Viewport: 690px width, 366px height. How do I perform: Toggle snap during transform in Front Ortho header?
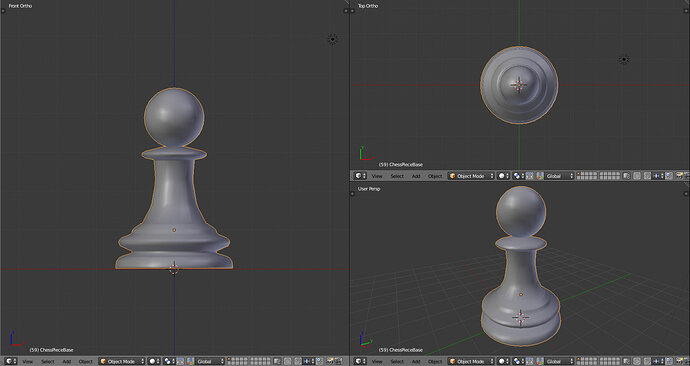298,361
